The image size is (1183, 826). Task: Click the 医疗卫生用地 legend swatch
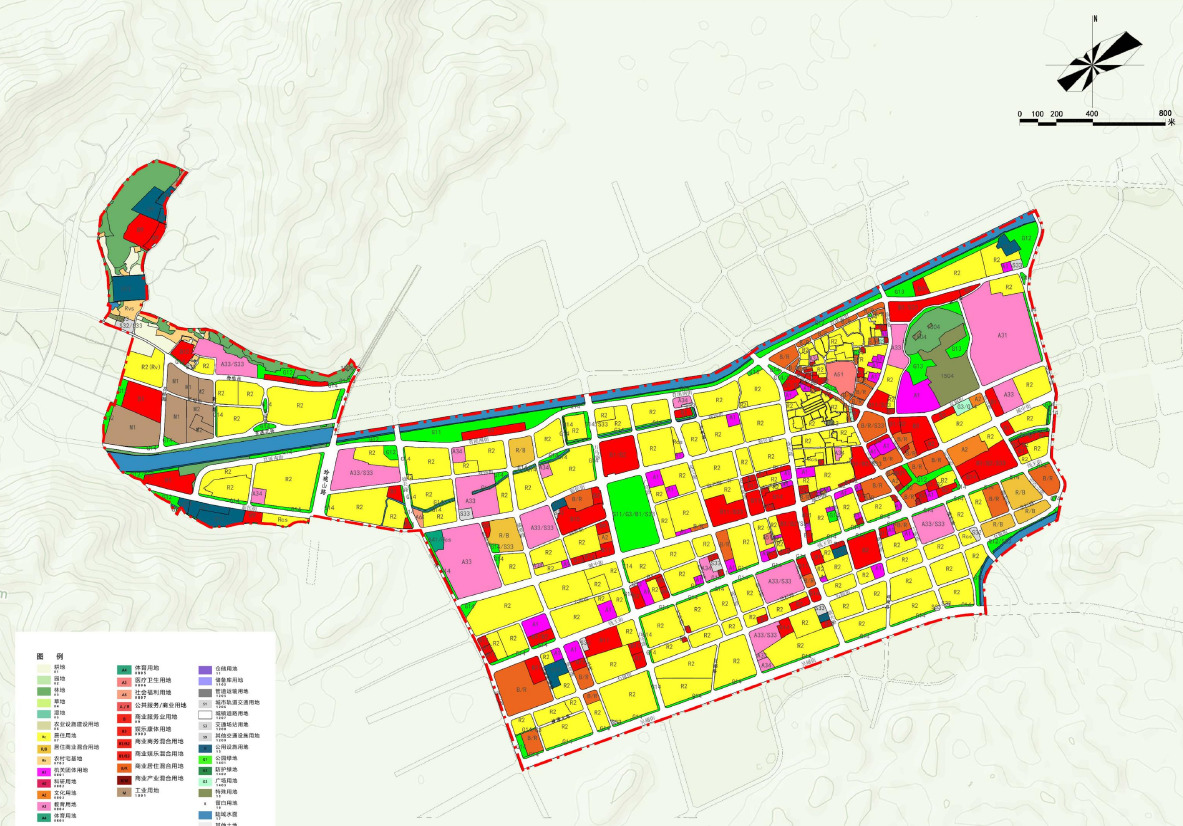[x=124, y=680]
